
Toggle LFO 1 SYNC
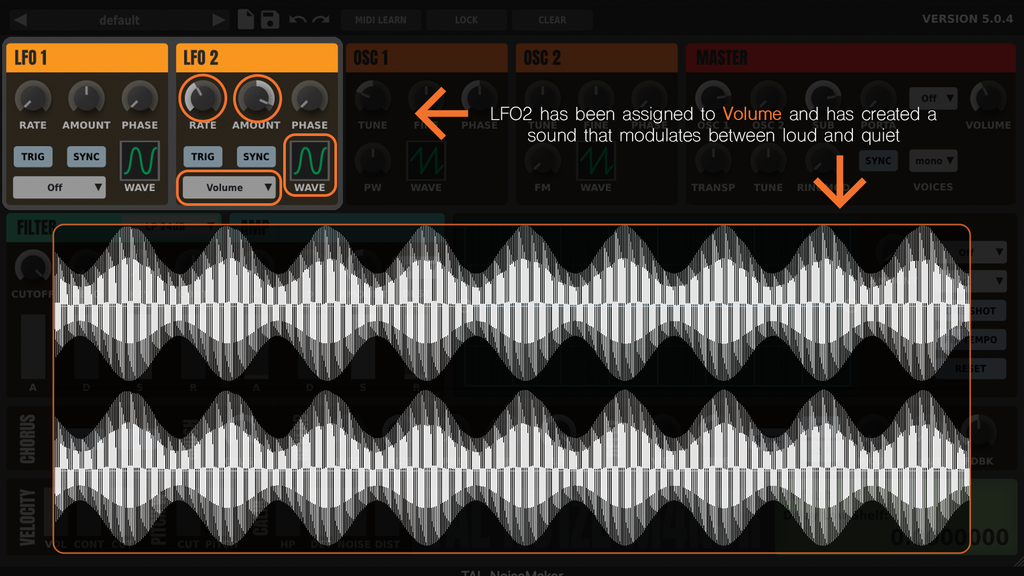(x=86, y=157)
